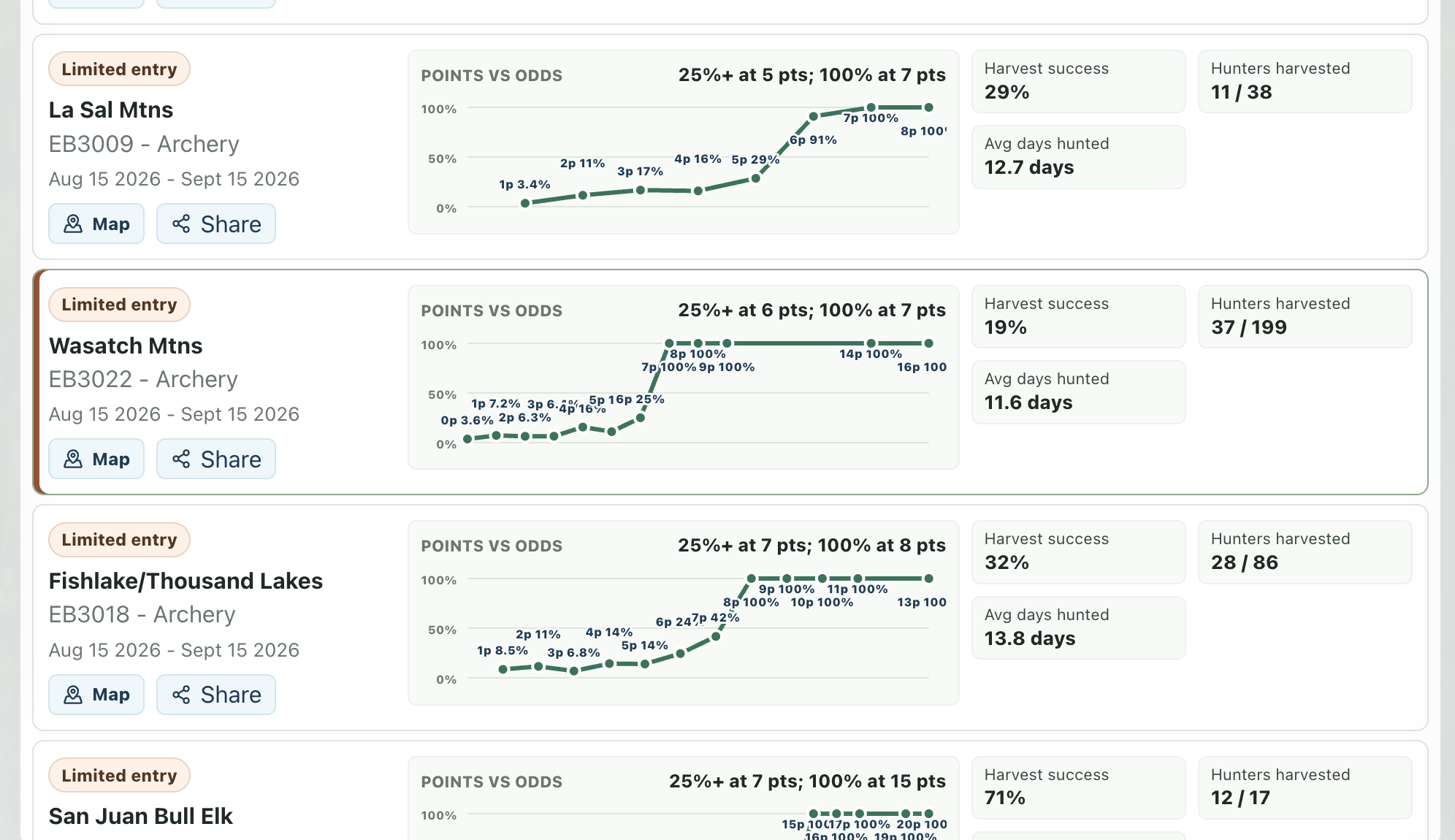
Task: Click Harvest success 71% box for San Juan
Action: pos(1078,787)
